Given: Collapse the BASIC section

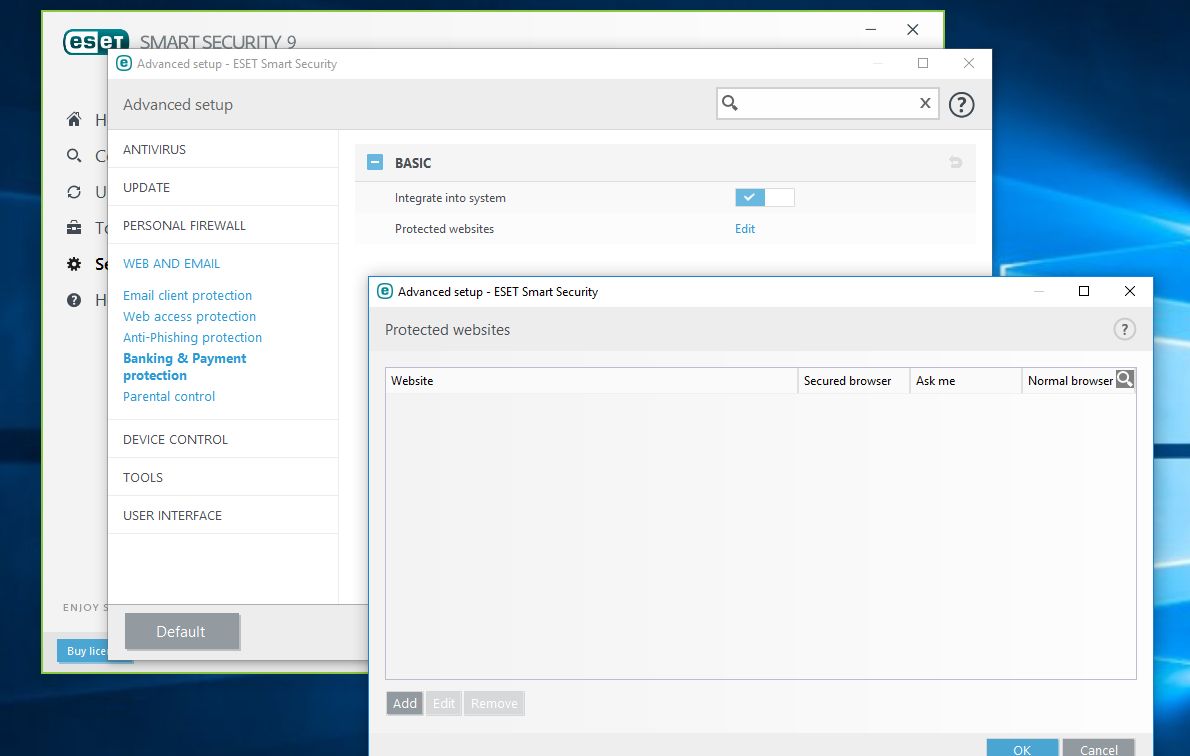Looking at the screenshot, I should (x=375, y=162).
